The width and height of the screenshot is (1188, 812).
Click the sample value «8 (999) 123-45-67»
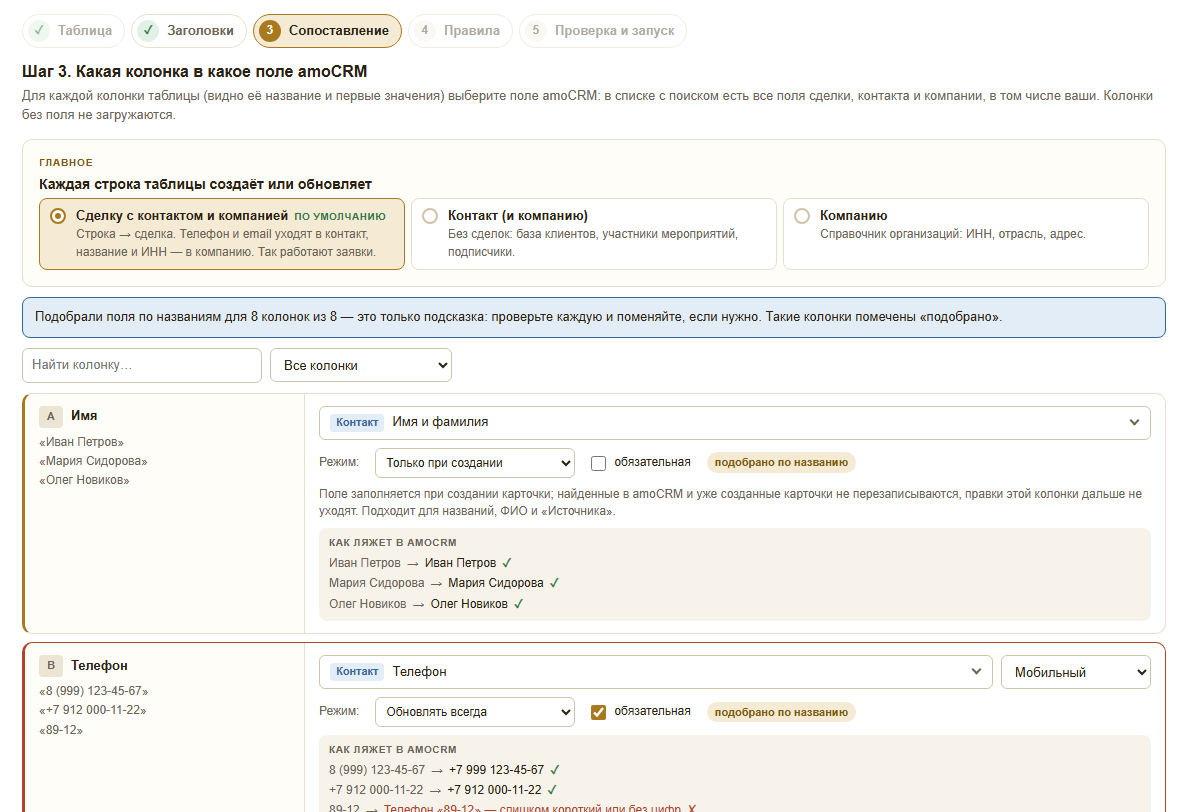pos(94,691)
